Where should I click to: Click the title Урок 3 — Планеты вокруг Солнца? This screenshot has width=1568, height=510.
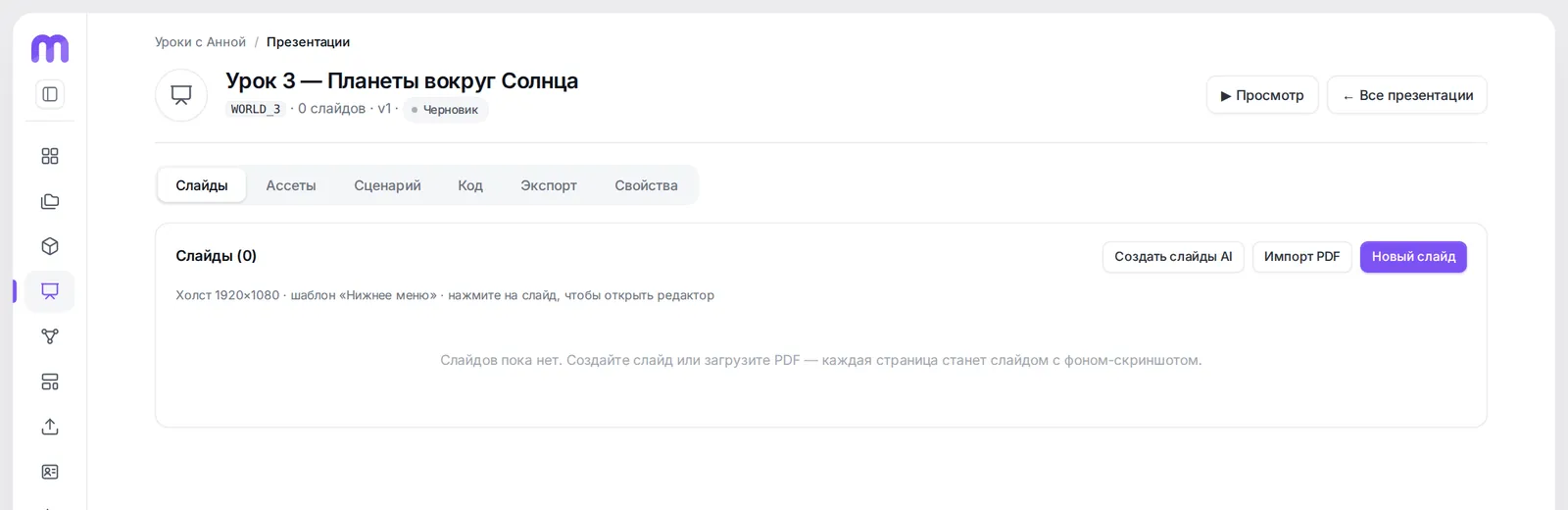point(402,80)
